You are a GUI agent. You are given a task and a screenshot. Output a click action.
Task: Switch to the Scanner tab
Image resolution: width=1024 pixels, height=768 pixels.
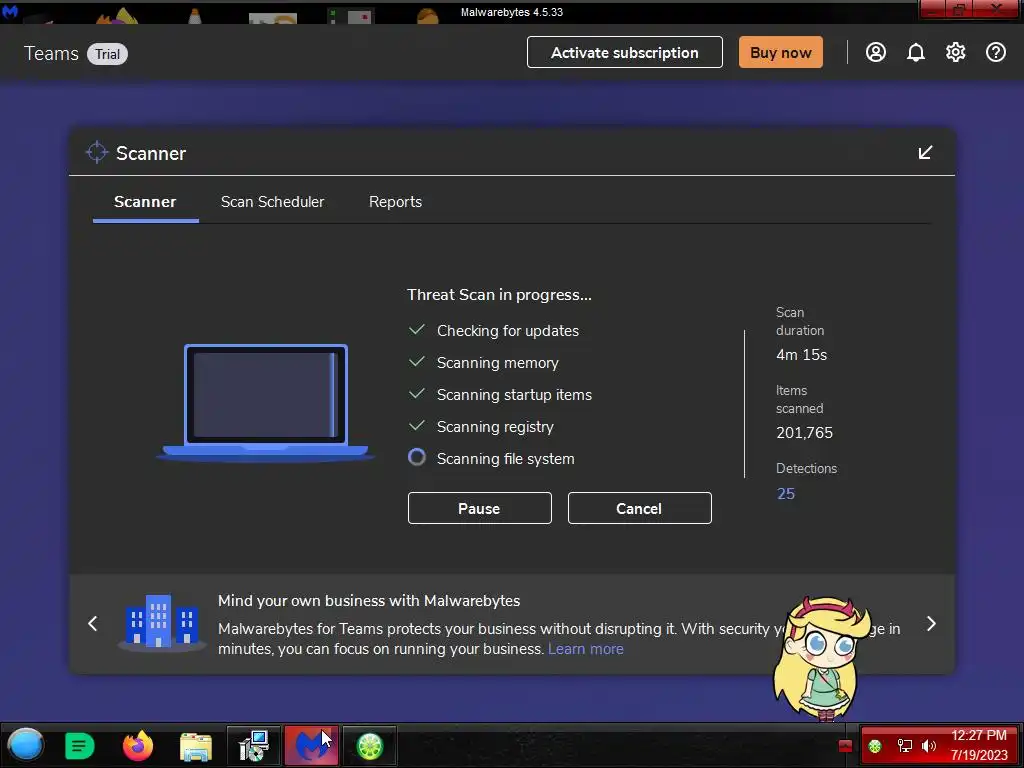(x=145, y=202)
